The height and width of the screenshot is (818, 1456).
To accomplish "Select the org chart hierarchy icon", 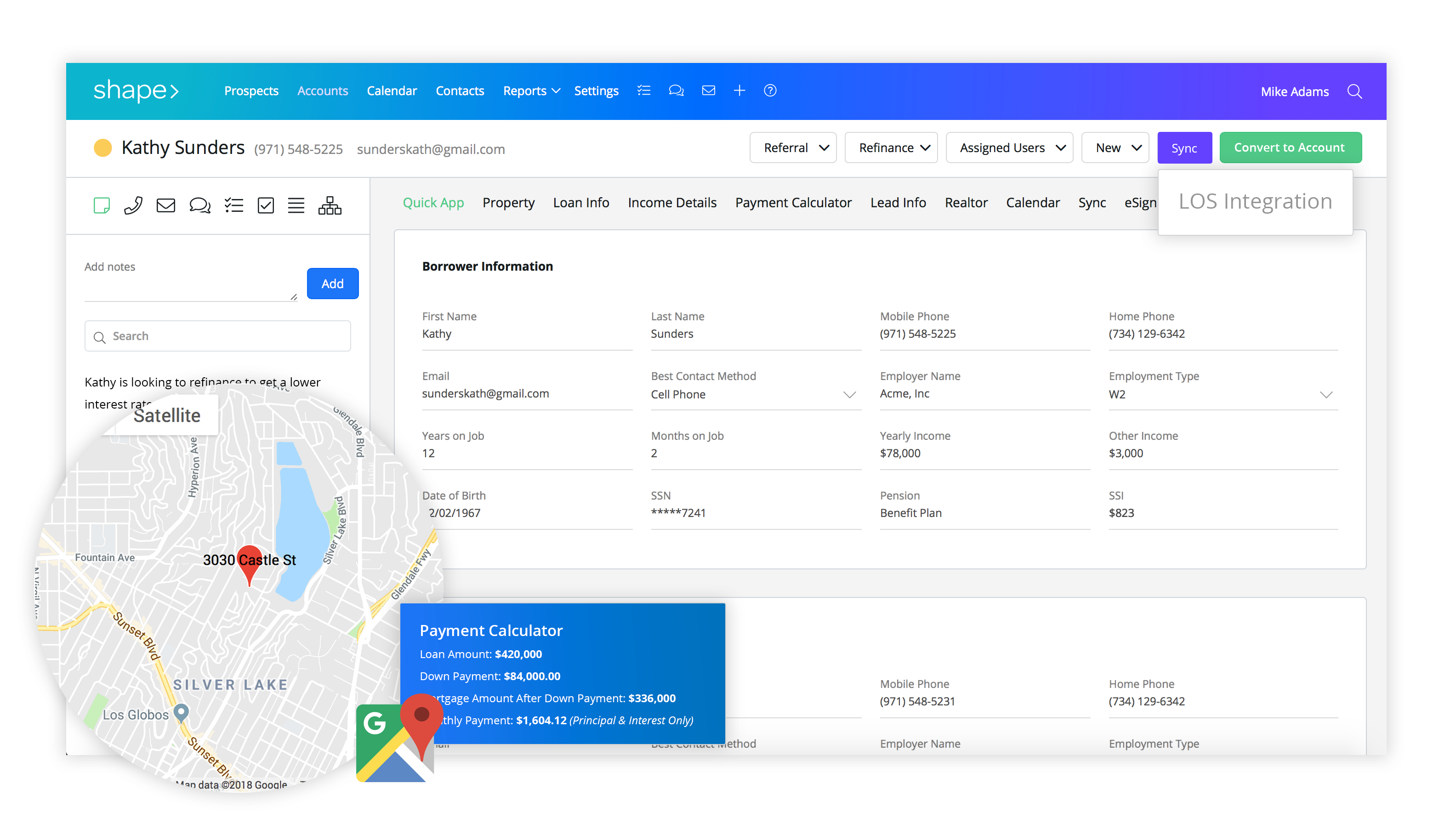I will [x=330, y=205].
